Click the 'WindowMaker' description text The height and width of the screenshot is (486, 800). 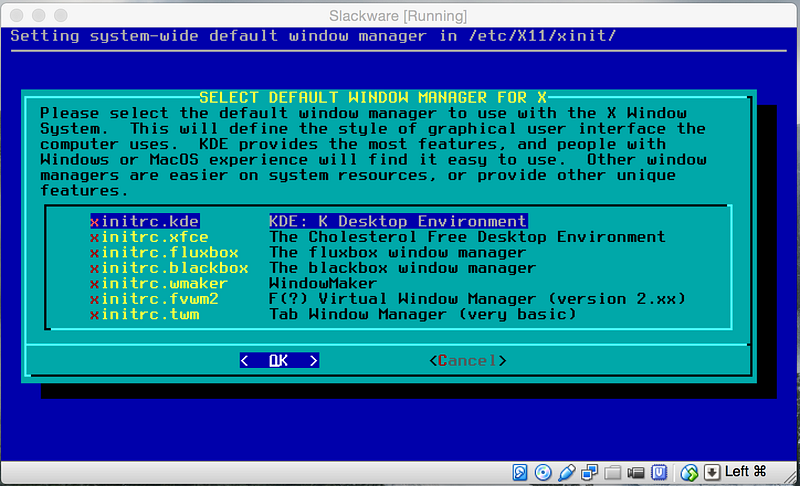[x=323, y=283]
